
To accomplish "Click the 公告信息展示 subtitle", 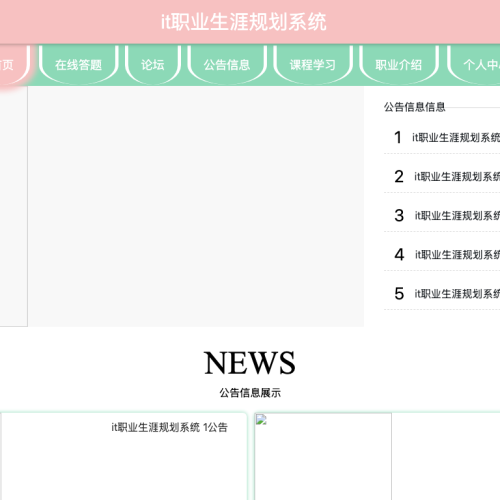I will (x=250, y=393).
